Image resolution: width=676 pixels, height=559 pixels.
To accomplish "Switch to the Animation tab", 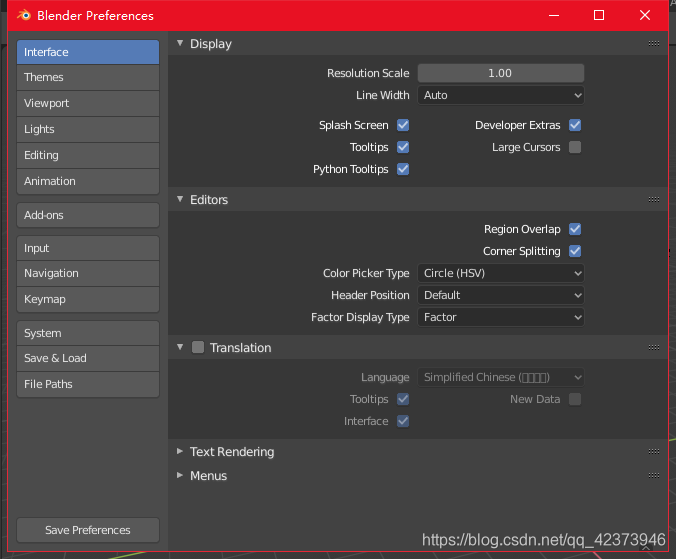I will [x=88, y=181].
